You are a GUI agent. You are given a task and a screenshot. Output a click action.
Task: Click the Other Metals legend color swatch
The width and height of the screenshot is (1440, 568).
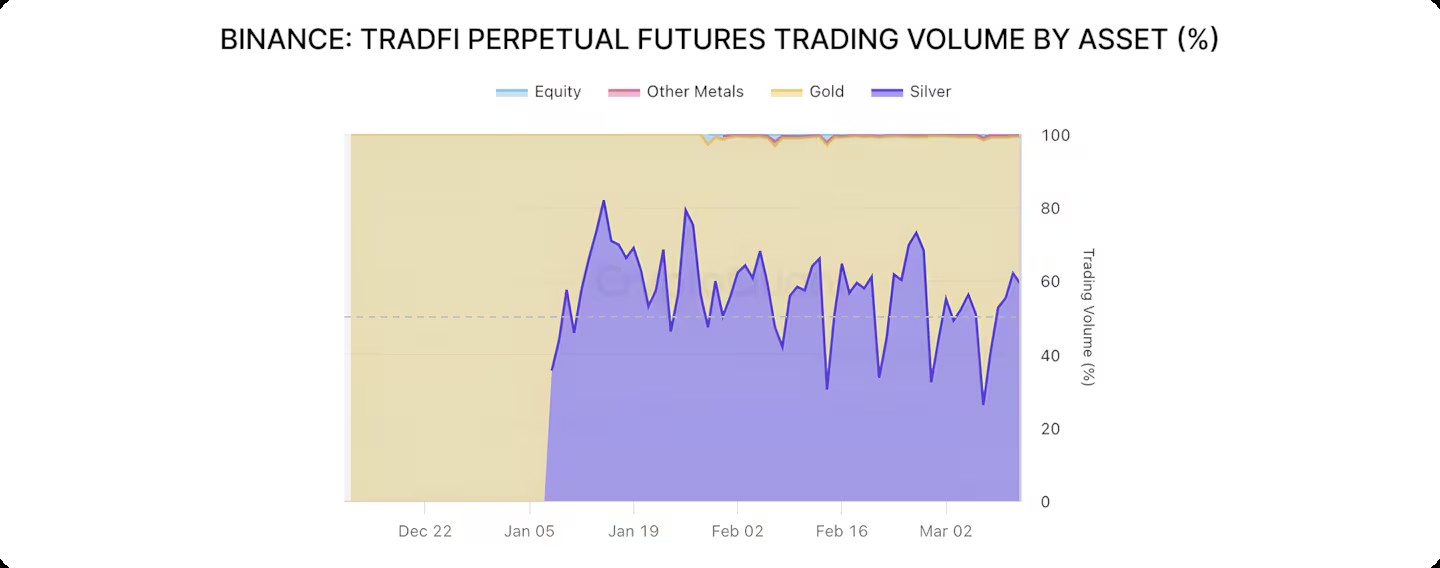623,93
